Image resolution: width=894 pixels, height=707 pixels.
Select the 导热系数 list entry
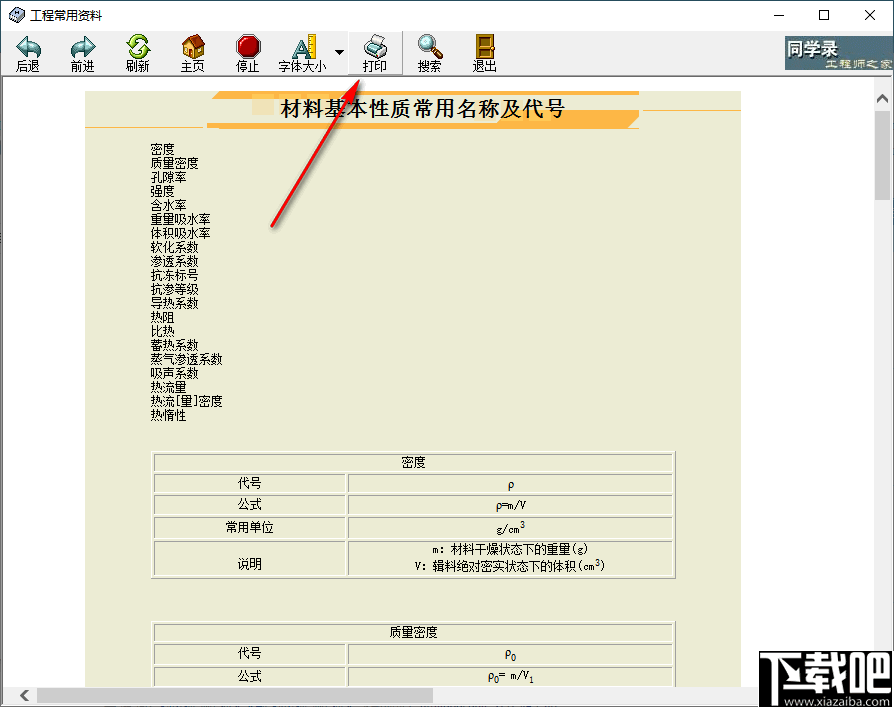174,303
